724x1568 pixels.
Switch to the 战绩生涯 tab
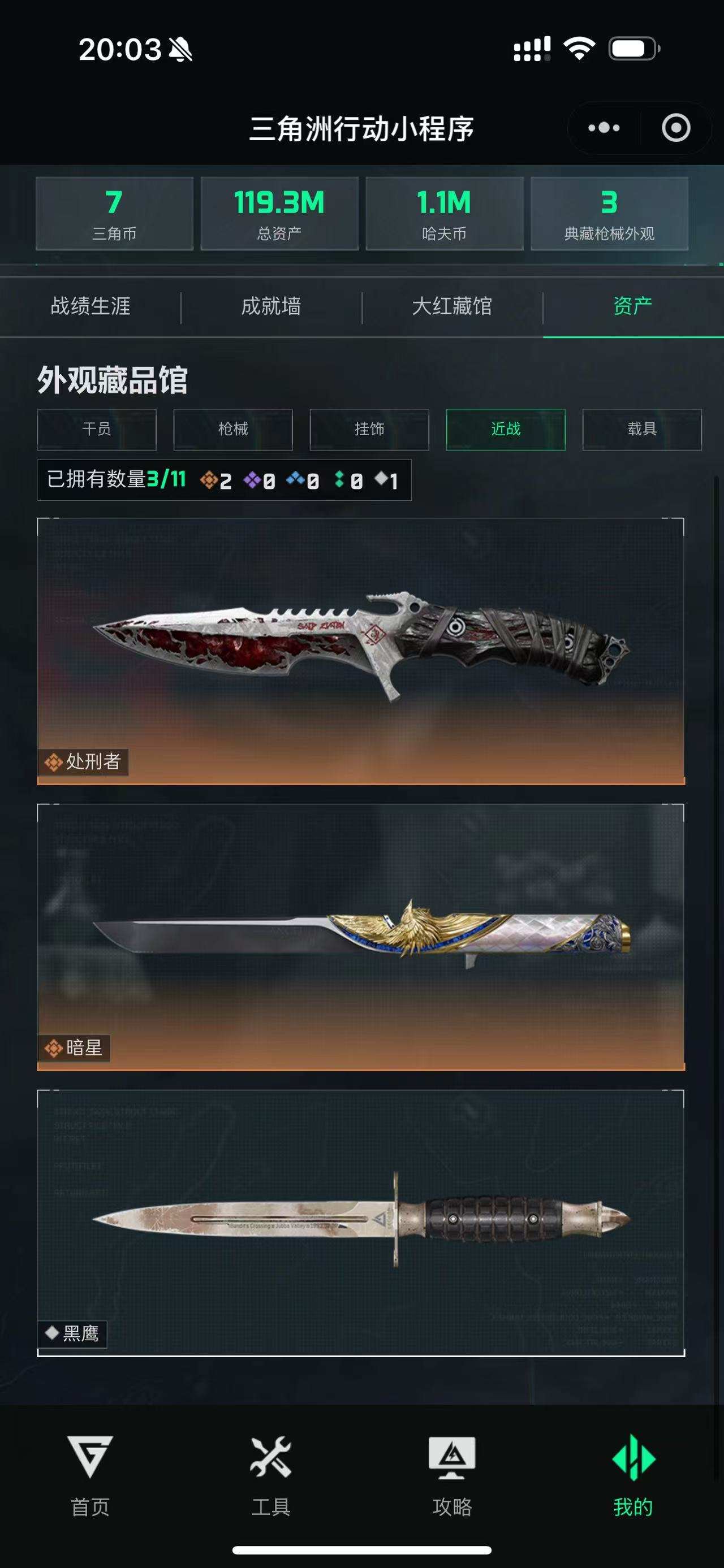click(x=90, y=306)
